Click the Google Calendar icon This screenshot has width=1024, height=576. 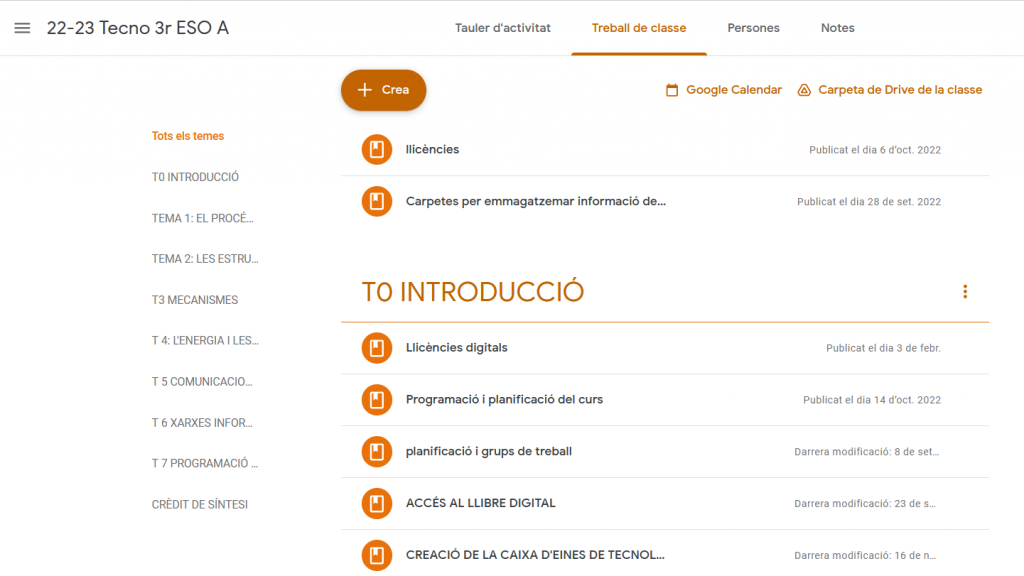click(x=672, y=90)
